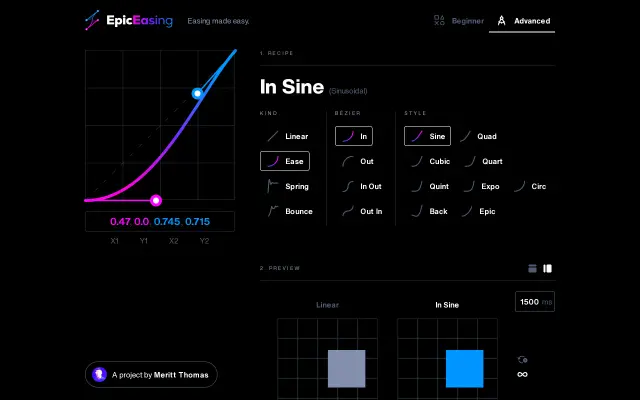Pick the Cubic style

point(430,161)
